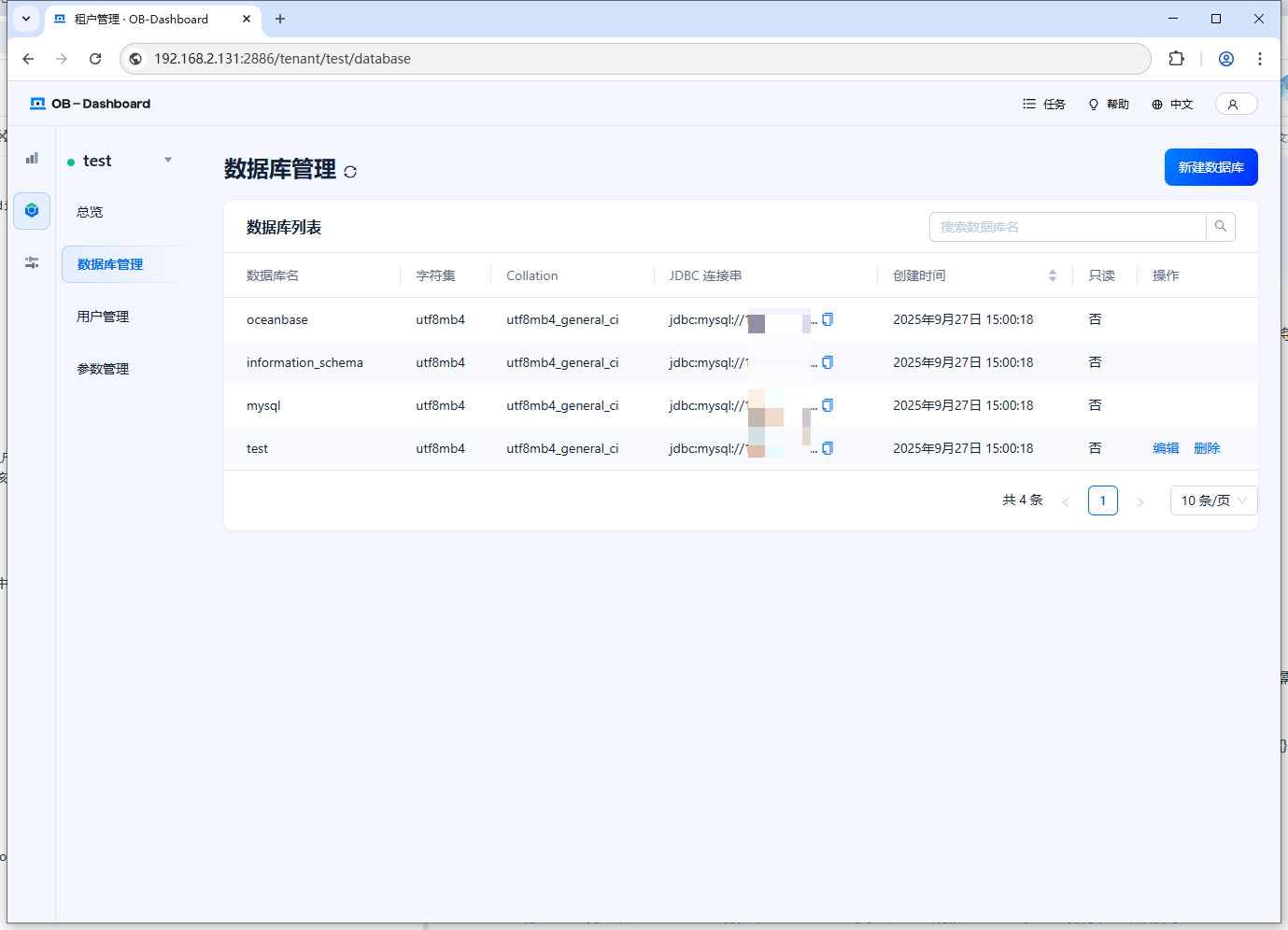Copy the JDBC string for information_schema
This screenshot has width=1288, height=930.
pos(828,362)
